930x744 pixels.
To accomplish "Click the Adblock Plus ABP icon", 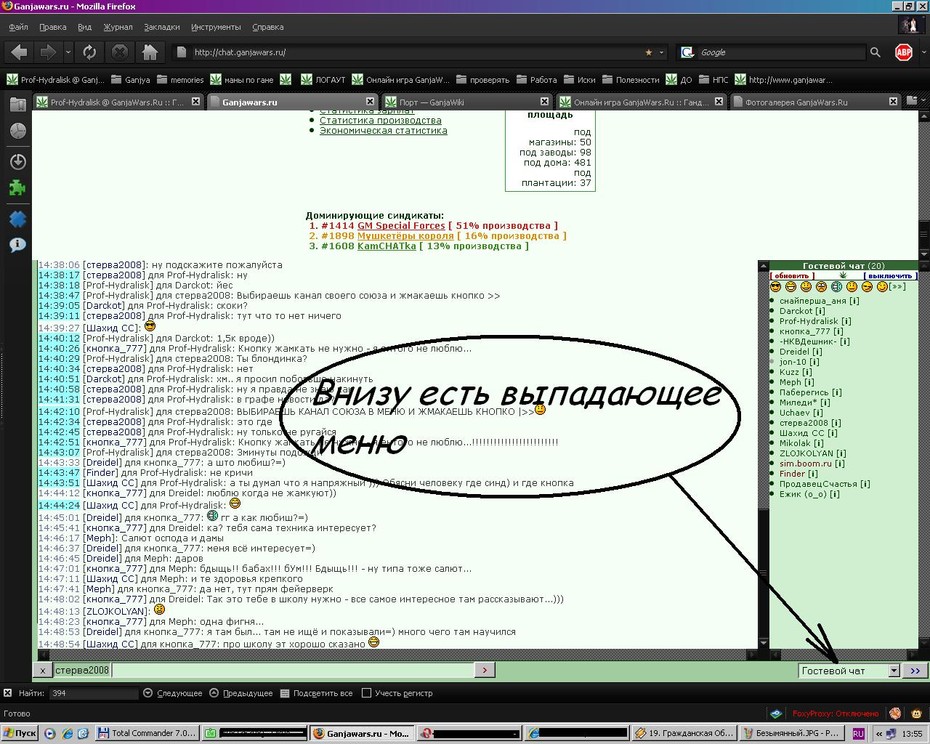I will pyautogui.click(x=903, y=52).
